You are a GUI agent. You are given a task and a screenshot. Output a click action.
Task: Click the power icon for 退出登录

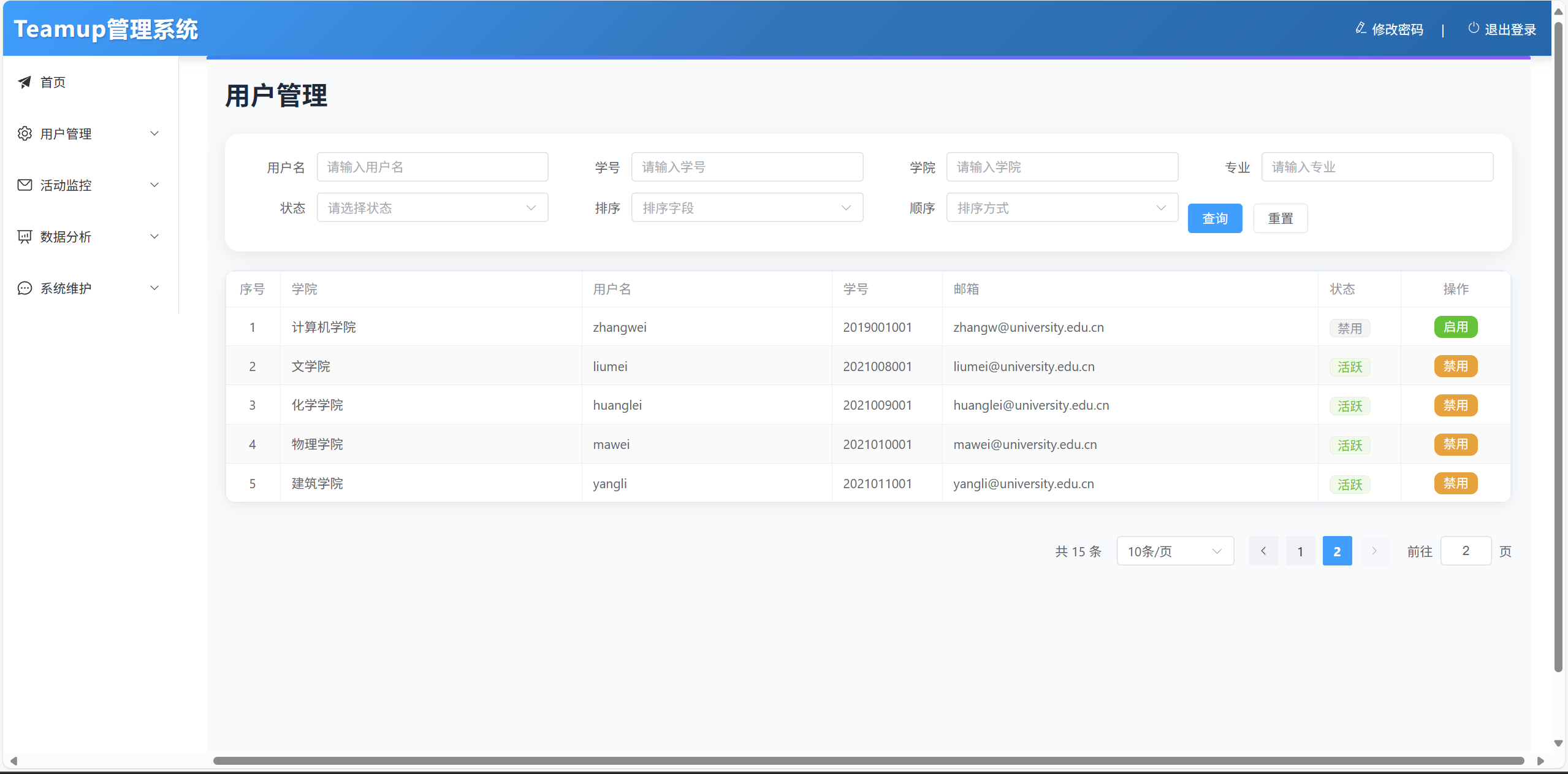pos(1473,28)
